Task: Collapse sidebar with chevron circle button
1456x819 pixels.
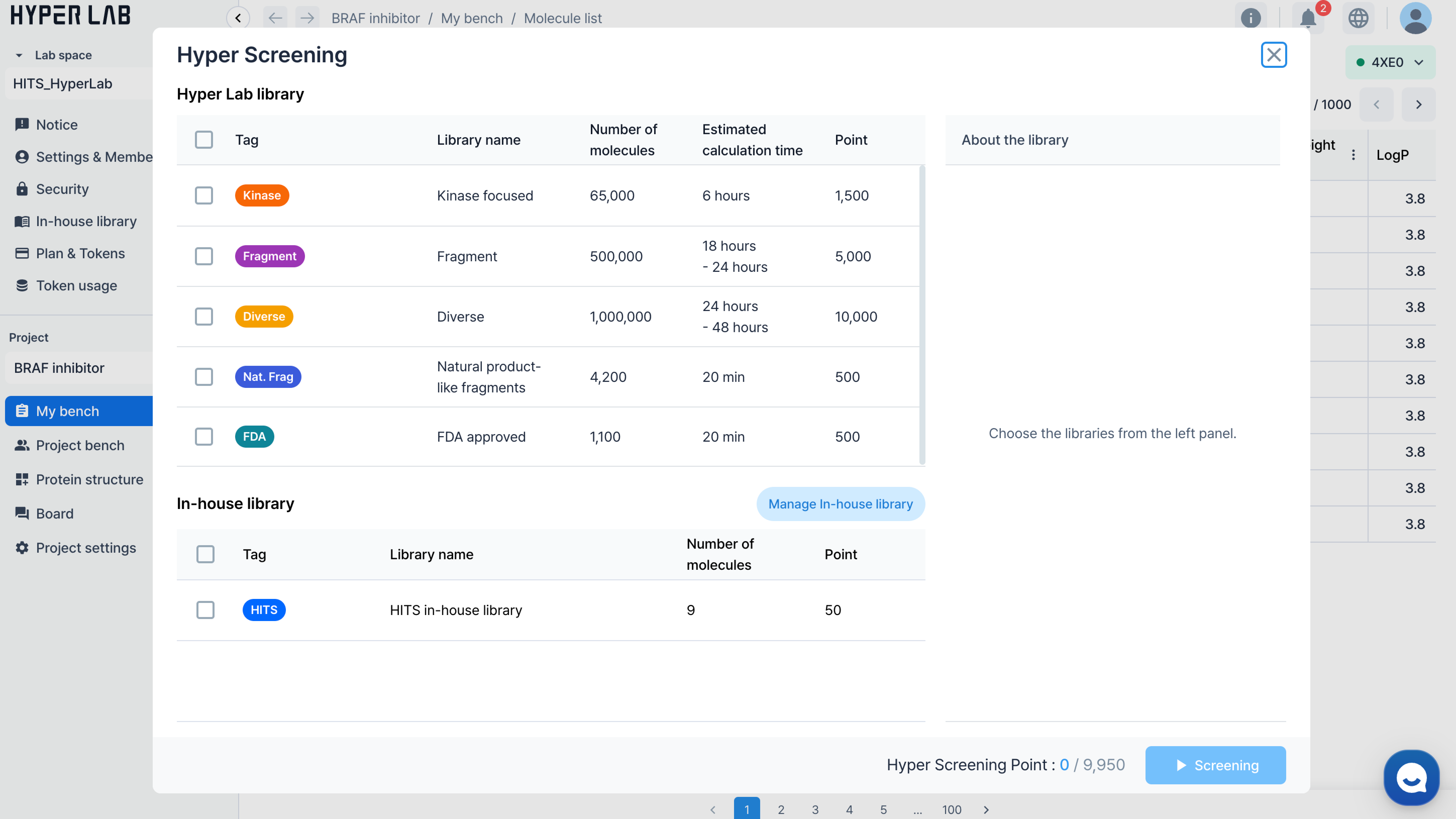Action: (x=238, y=18)
